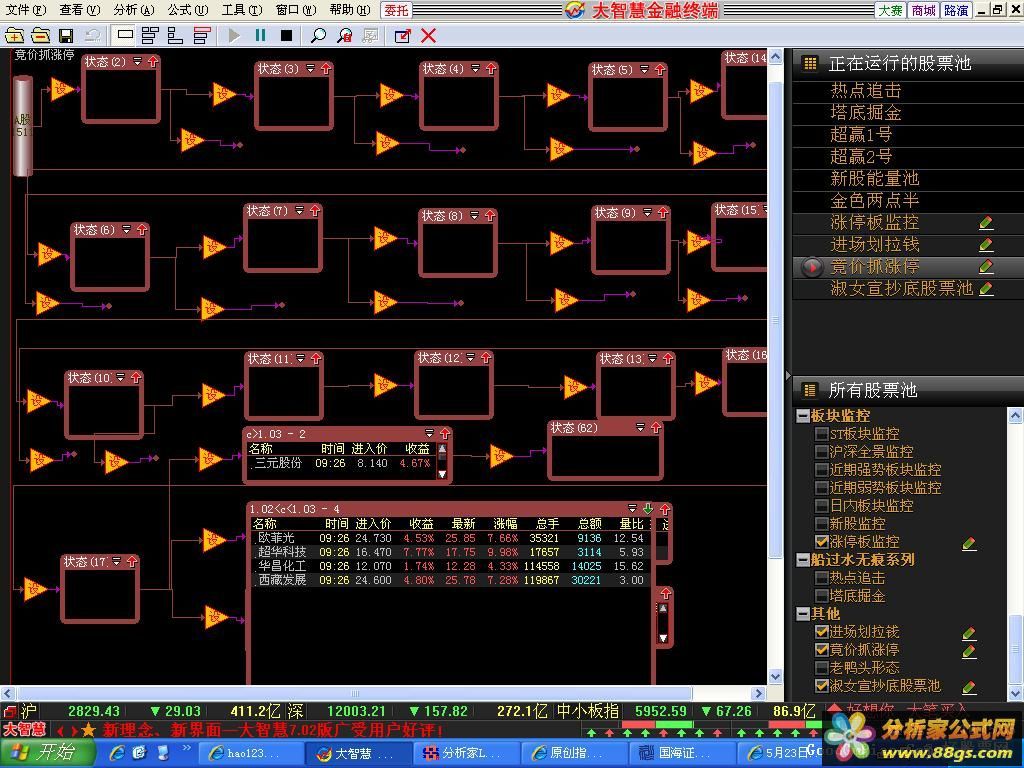Click the grid icon beside 正在运行的股票池
The image size is (1024, 768).
(x=810, y=63)
